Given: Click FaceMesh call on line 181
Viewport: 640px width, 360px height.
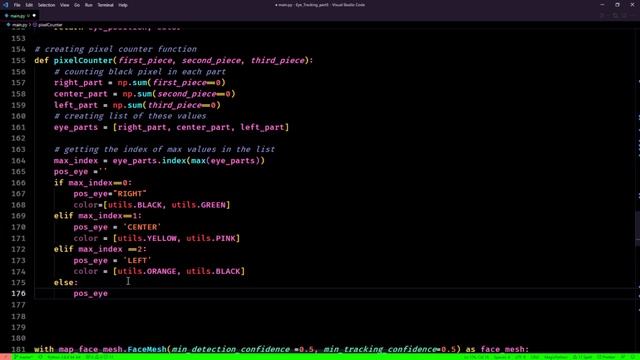Looking at the screenshot, I should (147, 349).
